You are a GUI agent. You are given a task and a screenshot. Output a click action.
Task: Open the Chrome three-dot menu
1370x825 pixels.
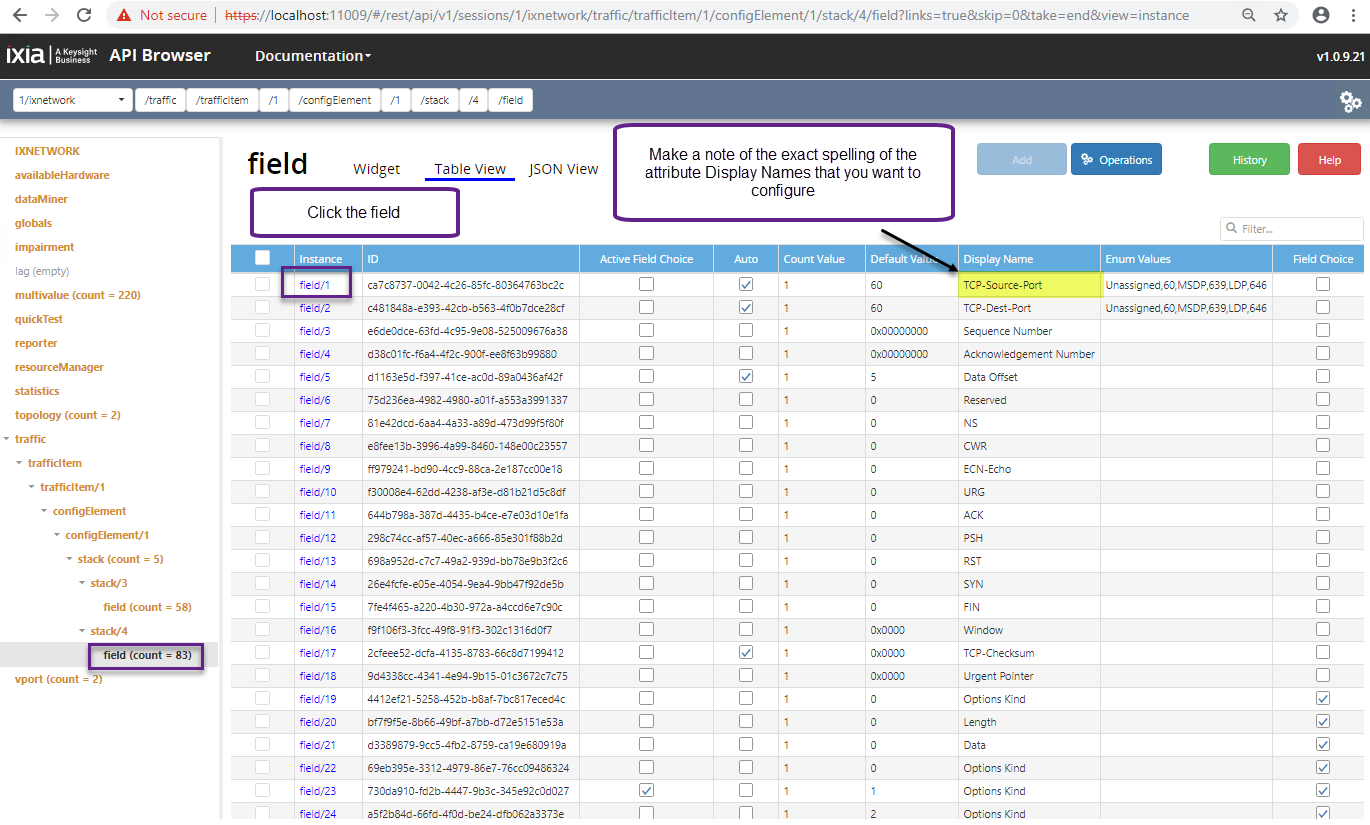coord(1354,15)
